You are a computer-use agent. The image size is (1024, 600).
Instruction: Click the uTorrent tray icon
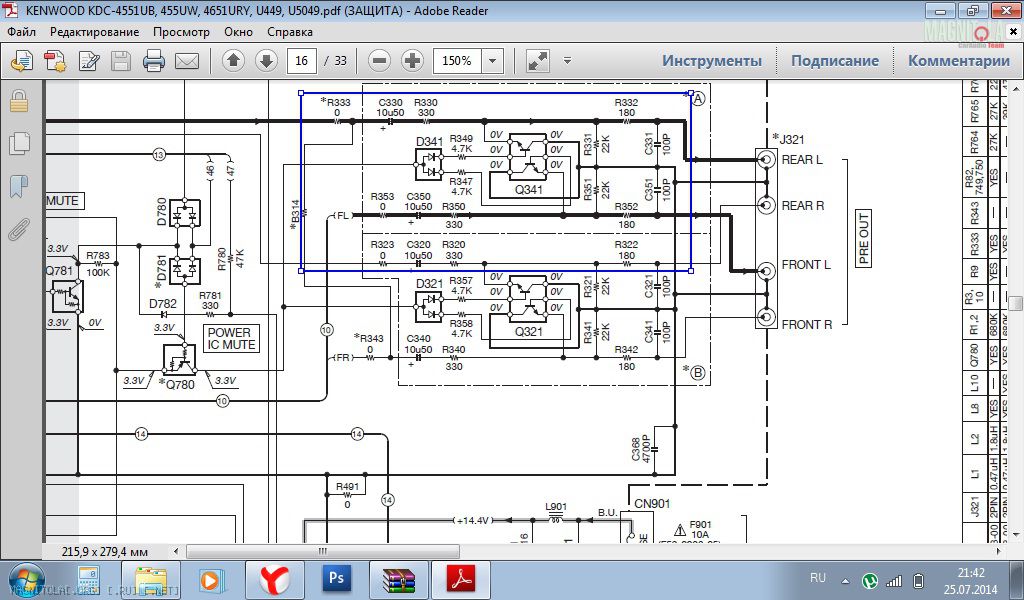869,580
